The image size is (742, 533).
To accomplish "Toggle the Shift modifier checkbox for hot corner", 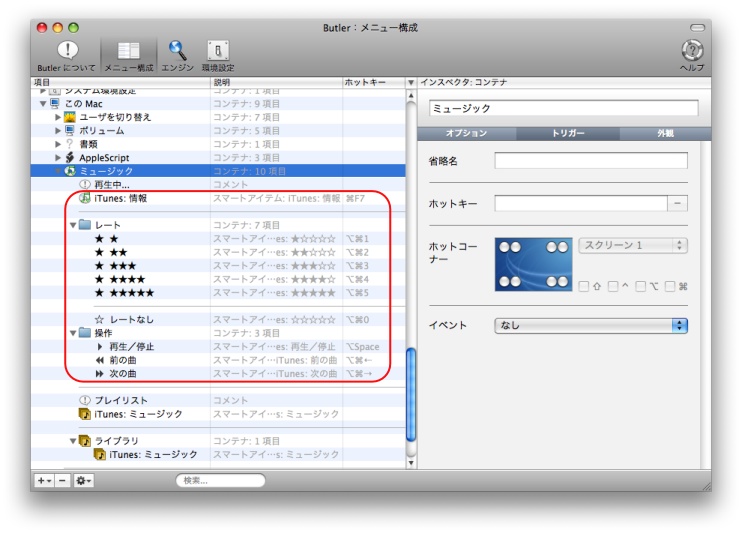I will coord(584,286).
